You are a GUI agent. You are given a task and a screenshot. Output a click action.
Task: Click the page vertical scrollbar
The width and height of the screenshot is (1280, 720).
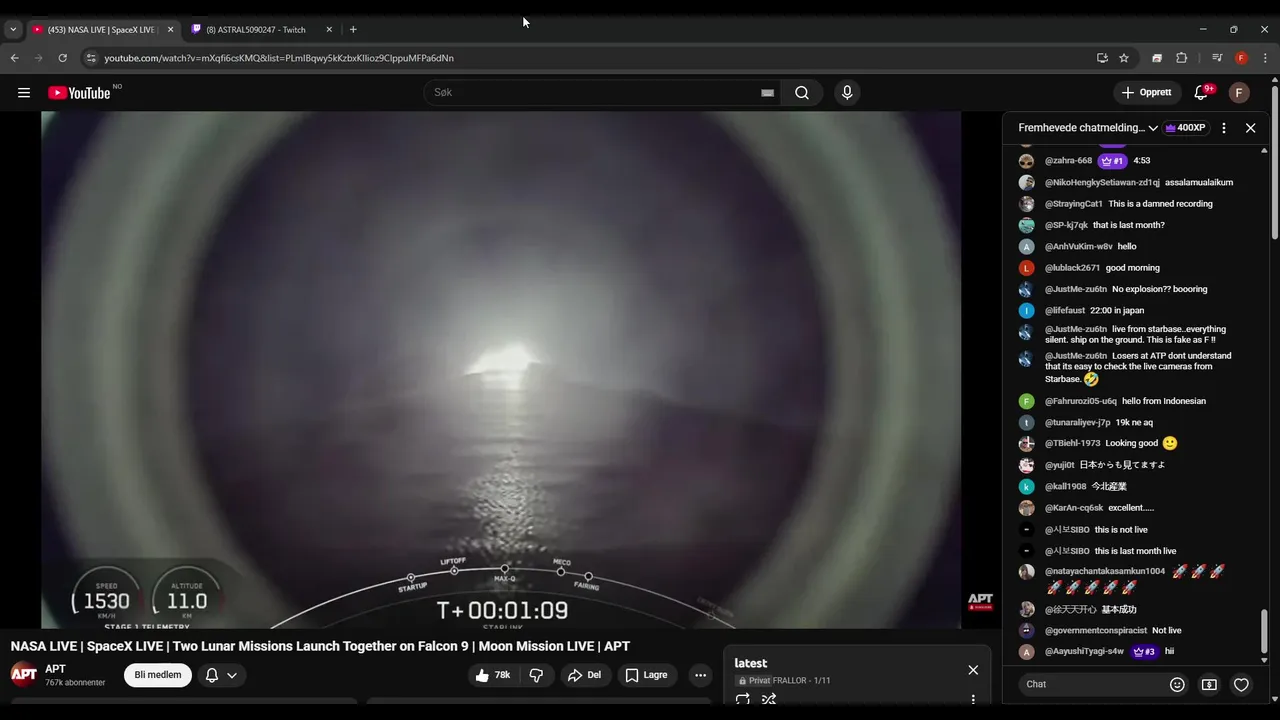(x=1275, y=165)
